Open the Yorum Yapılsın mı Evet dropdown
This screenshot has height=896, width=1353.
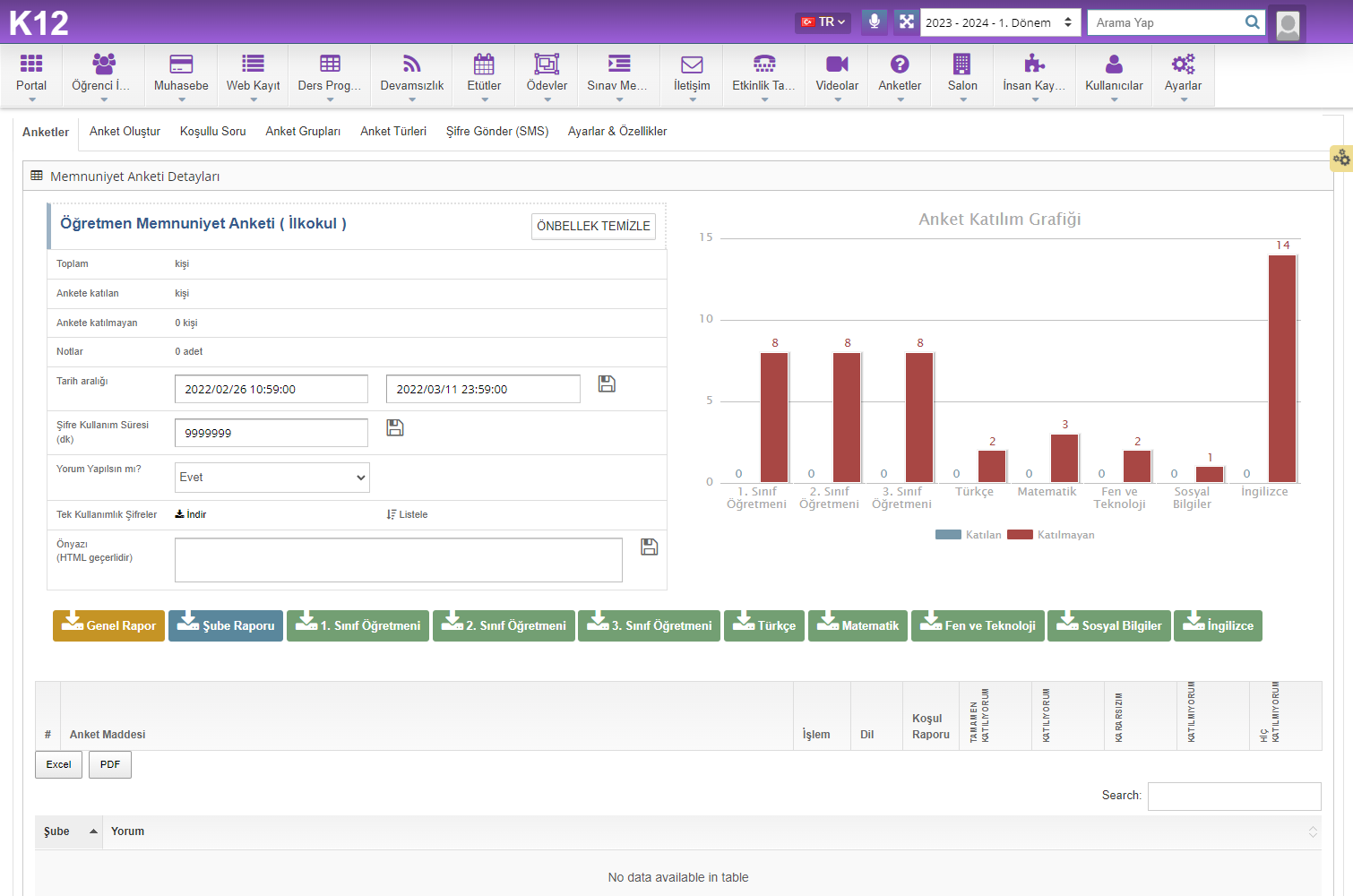click(272, 478)
